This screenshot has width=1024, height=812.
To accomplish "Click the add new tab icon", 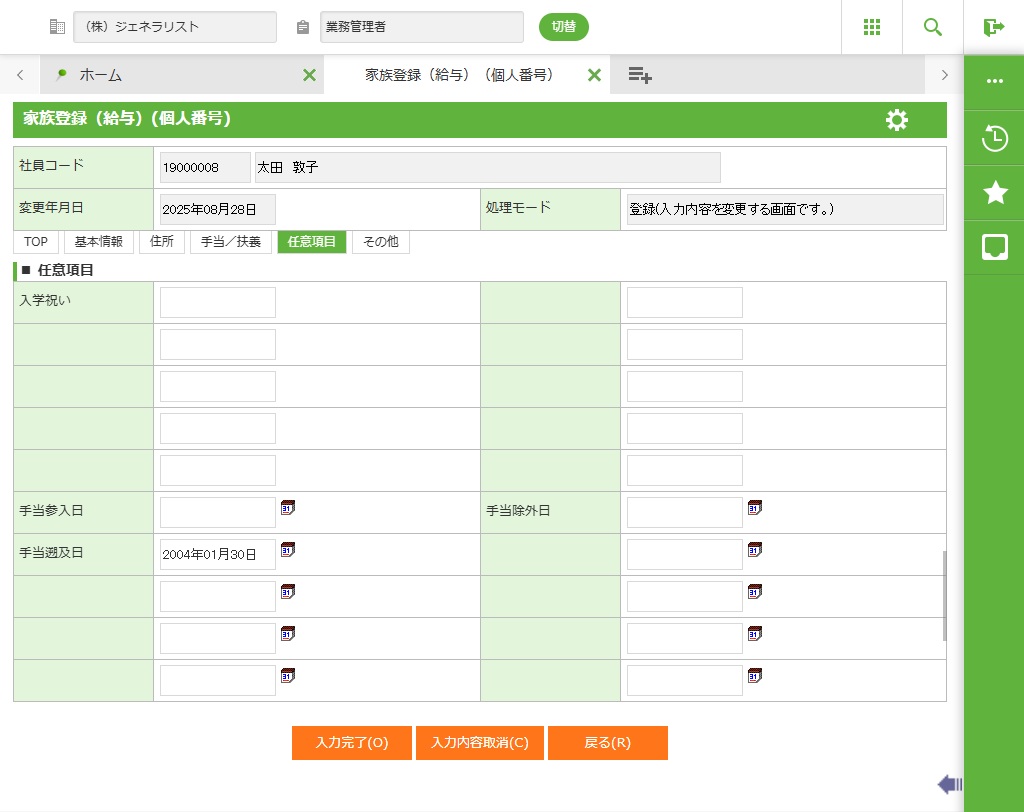I will pyautogui.click(x=640, y=75).
